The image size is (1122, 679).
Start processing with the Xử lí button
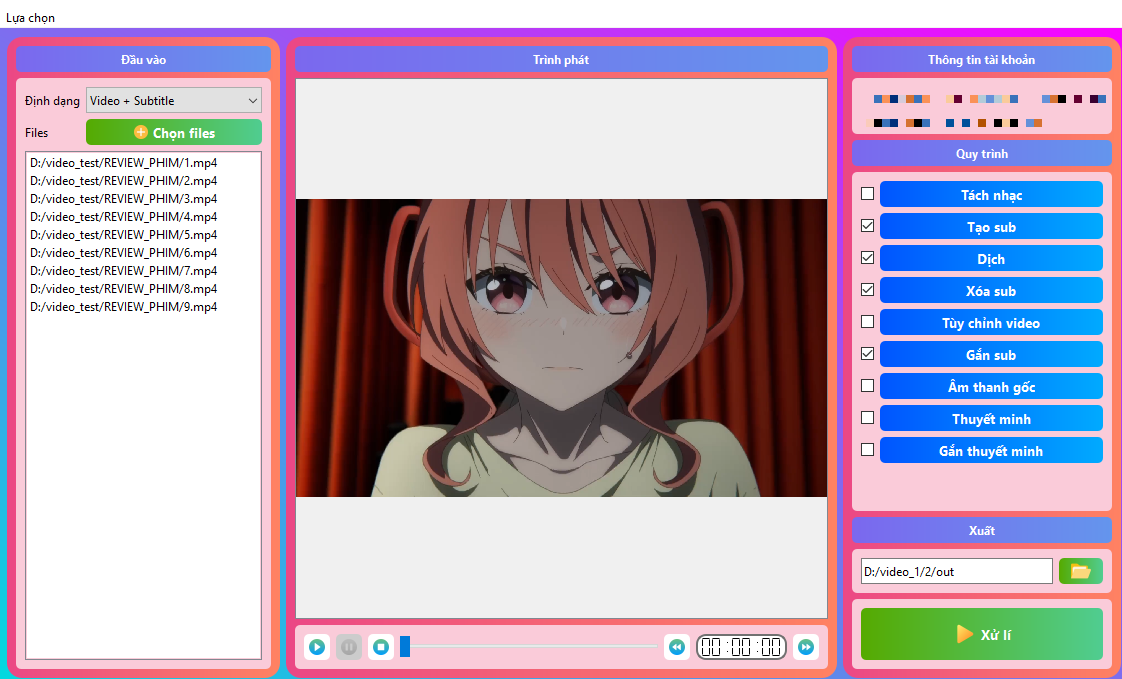tap(981, 634)
